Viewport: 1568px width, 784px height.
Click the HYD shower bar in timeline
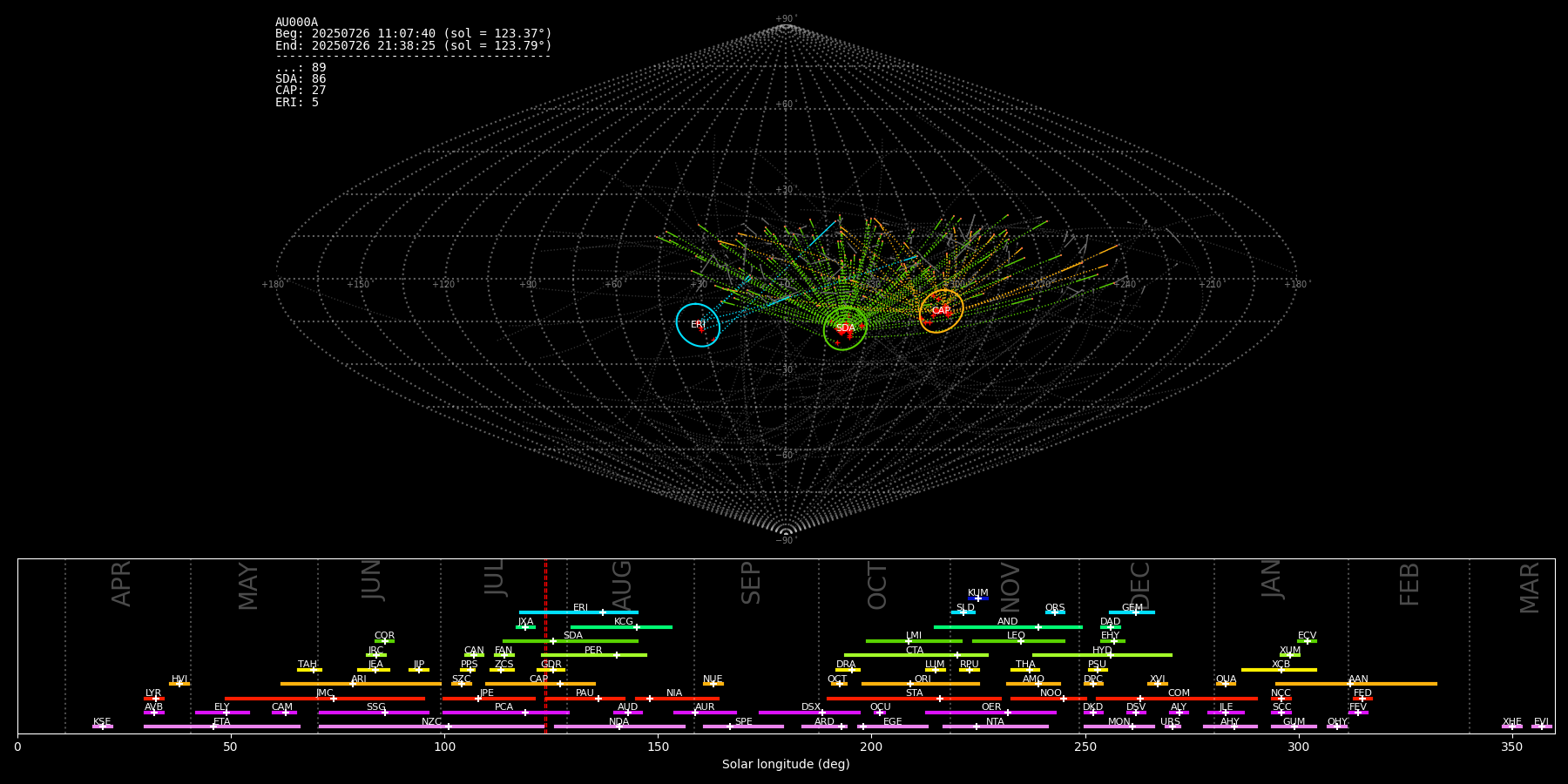pyautogui.click(x=1102, y=655)
